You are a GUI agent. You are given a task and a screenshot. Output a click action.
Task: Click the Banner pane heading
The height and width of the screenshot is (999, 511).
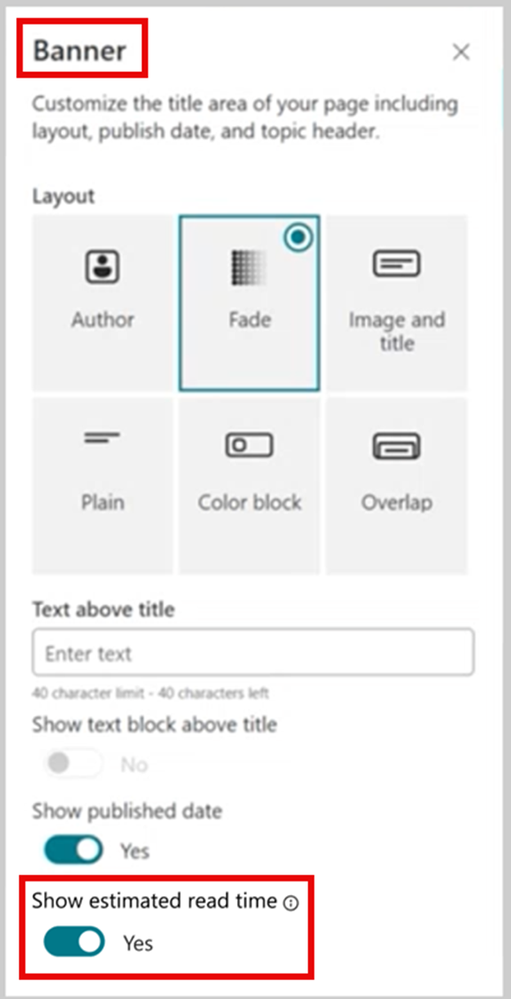[80, 50]
